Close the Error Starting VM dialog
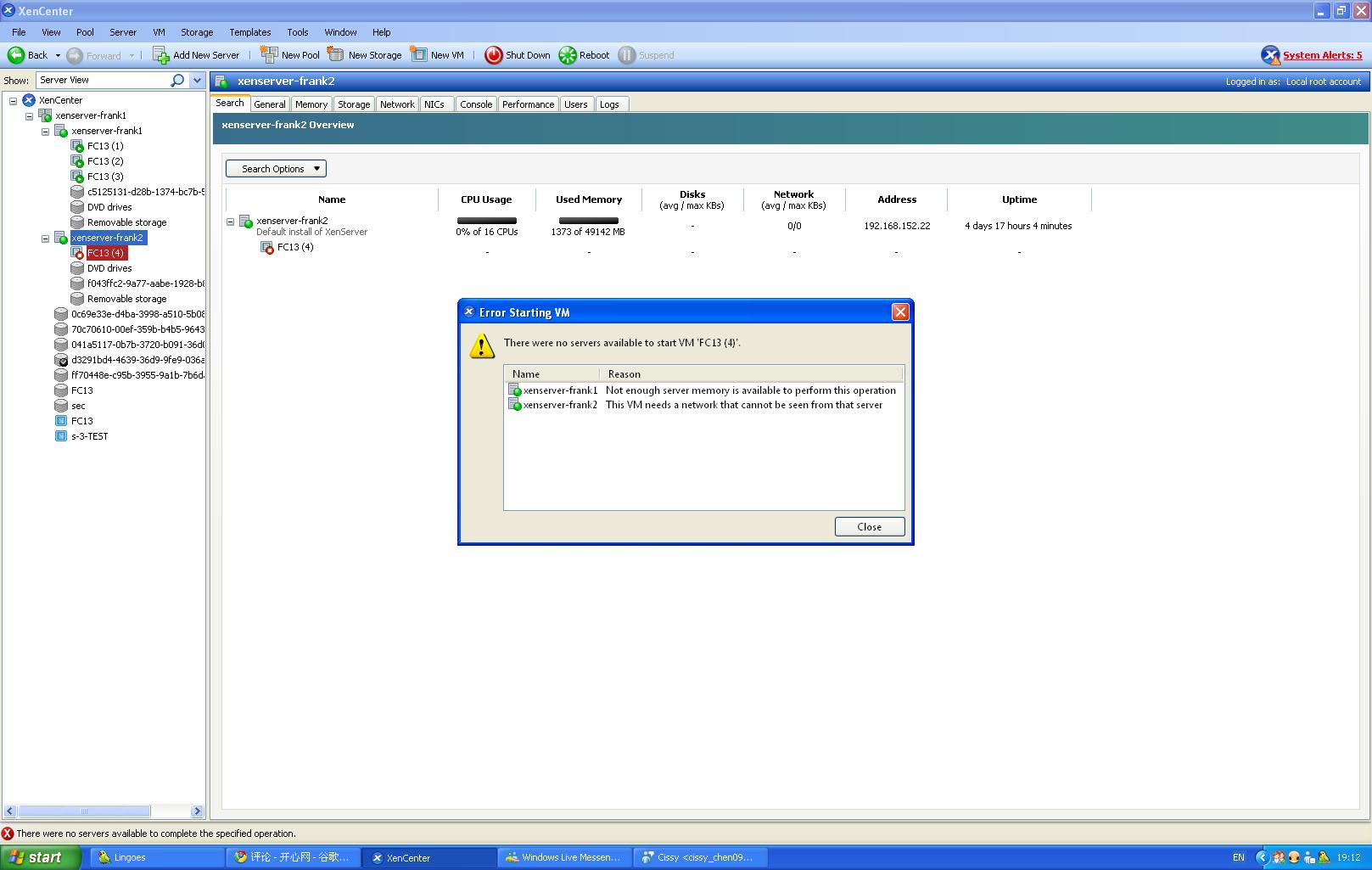Viewport: 1372px width, 870px height. pos(869,527)
